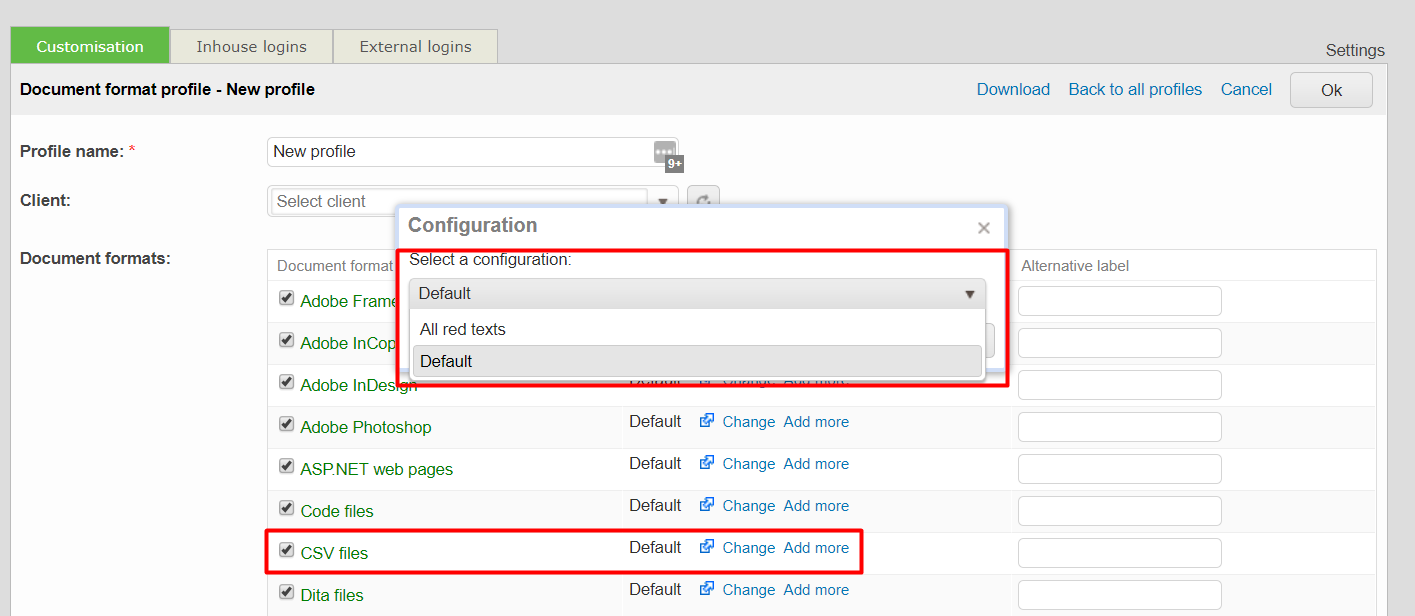Screen dimensions: 1415x616
Task: Choose 'All red texts' from configuration list
Action: [463, 329]
